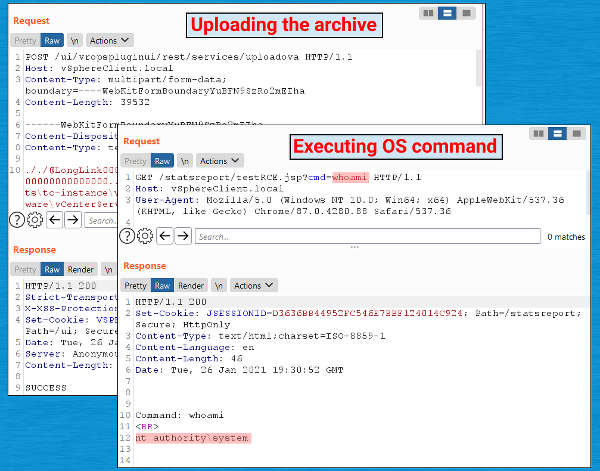This screenshot has height=471, width=600.
Task: Switch to Raw tab in front window request
Action: pos(162,161)
